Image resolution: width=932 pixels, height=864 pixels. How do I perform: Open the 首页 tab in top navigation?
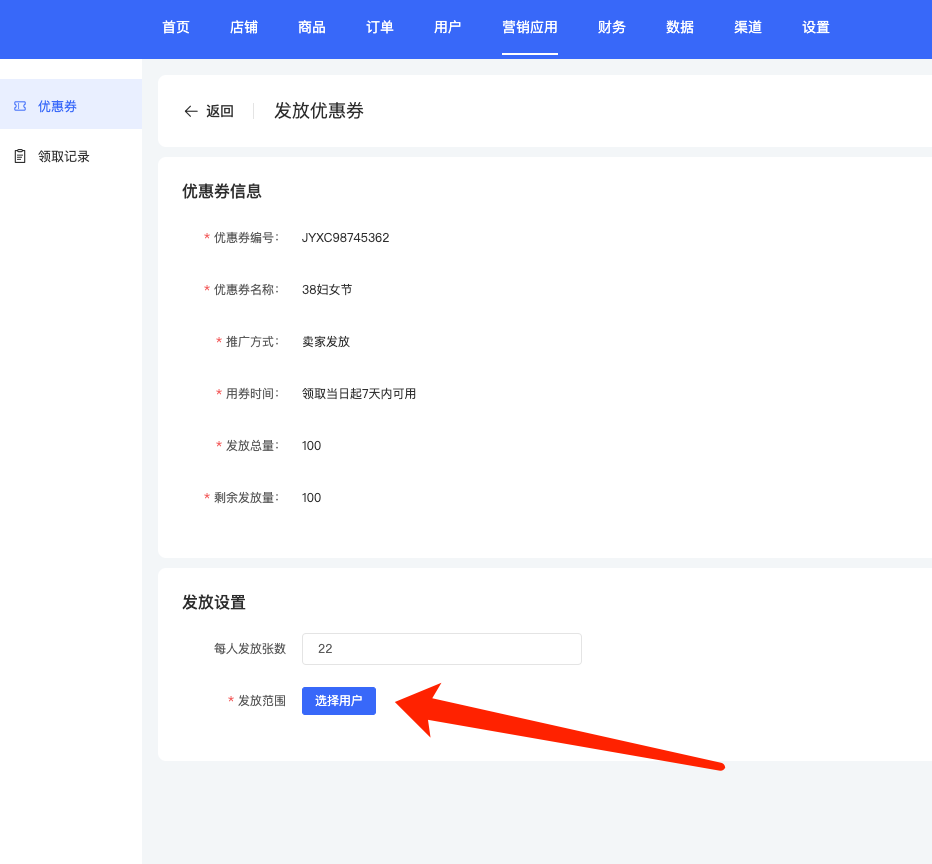pyautogui.click(x=176, y=28)
